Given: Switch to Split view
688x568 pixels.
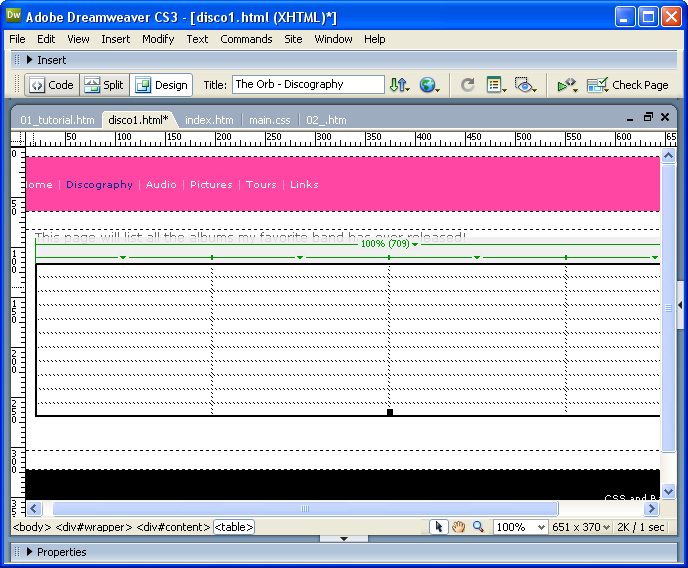Looking at the screenshot, I should click(x=104, y=85).
